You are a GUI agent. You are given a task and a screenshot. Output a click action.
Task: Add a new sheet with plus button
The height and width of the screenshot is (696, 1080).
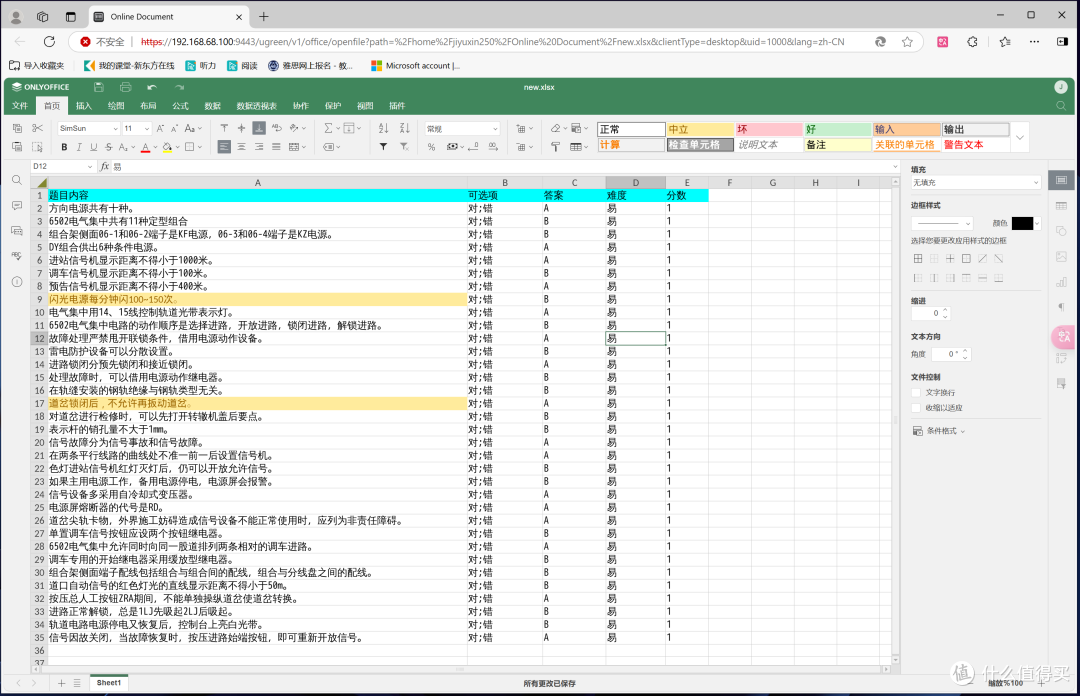pyautogui.click(x=61, y=683)
